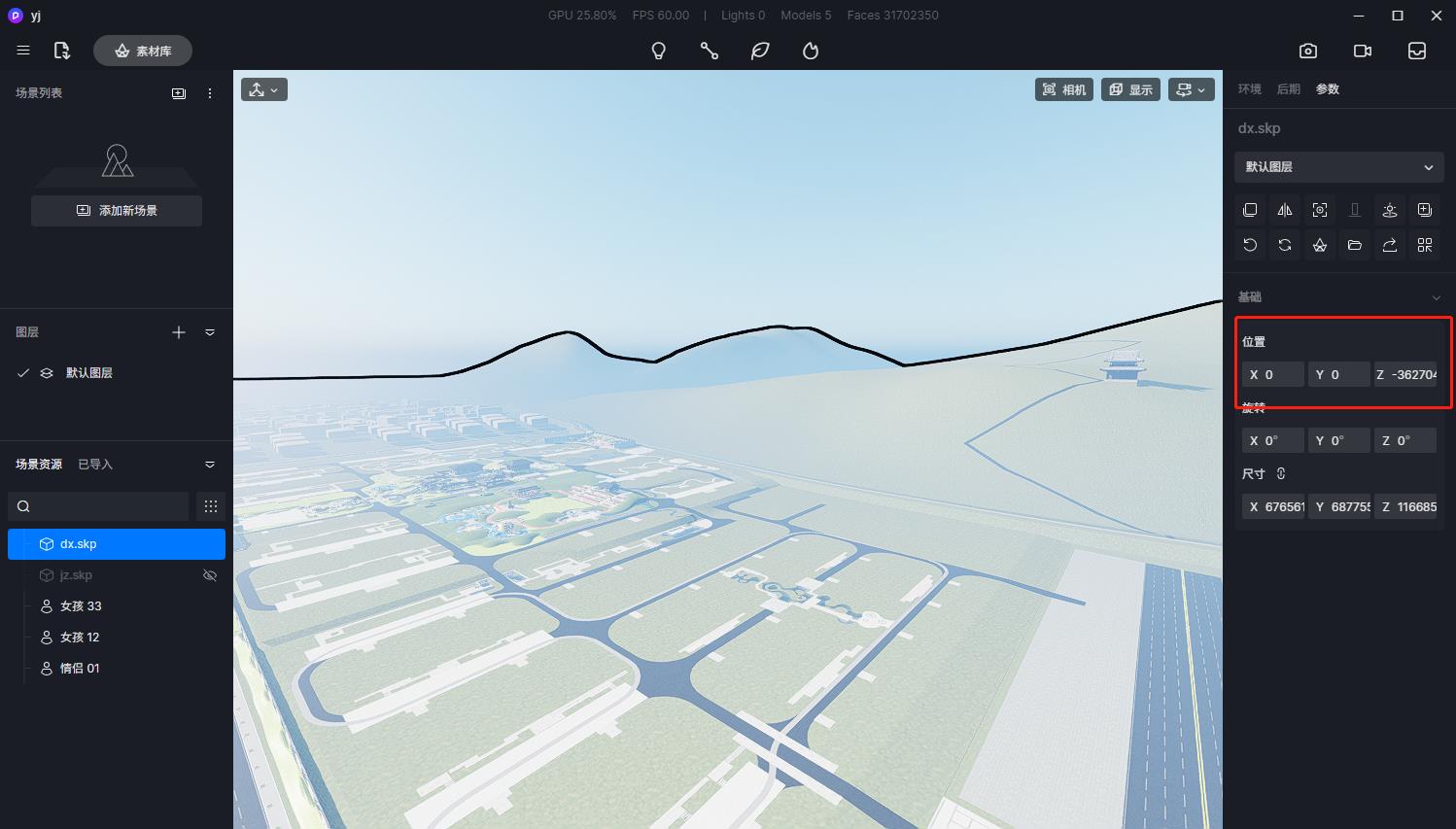Click the video recording icon
1456x829 pixels.
coord(1363,51)
